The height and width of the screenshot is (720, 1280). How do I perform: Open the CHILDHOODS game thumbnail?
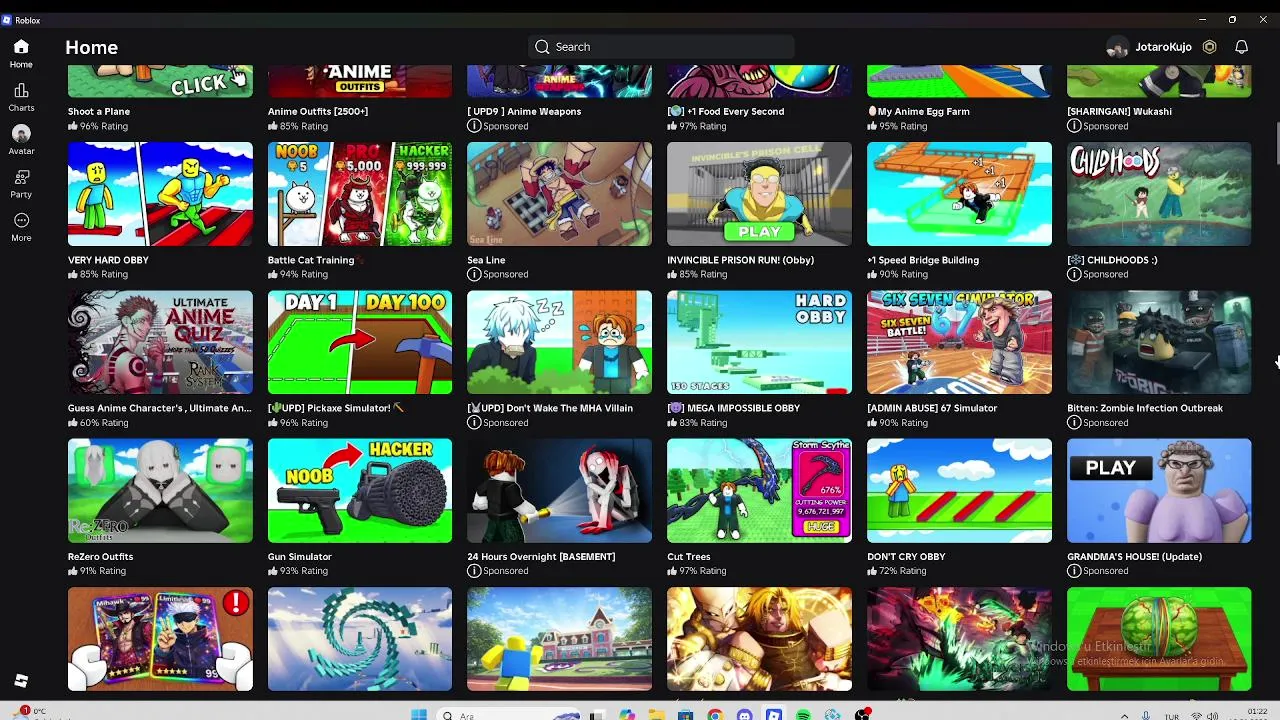1159,194
